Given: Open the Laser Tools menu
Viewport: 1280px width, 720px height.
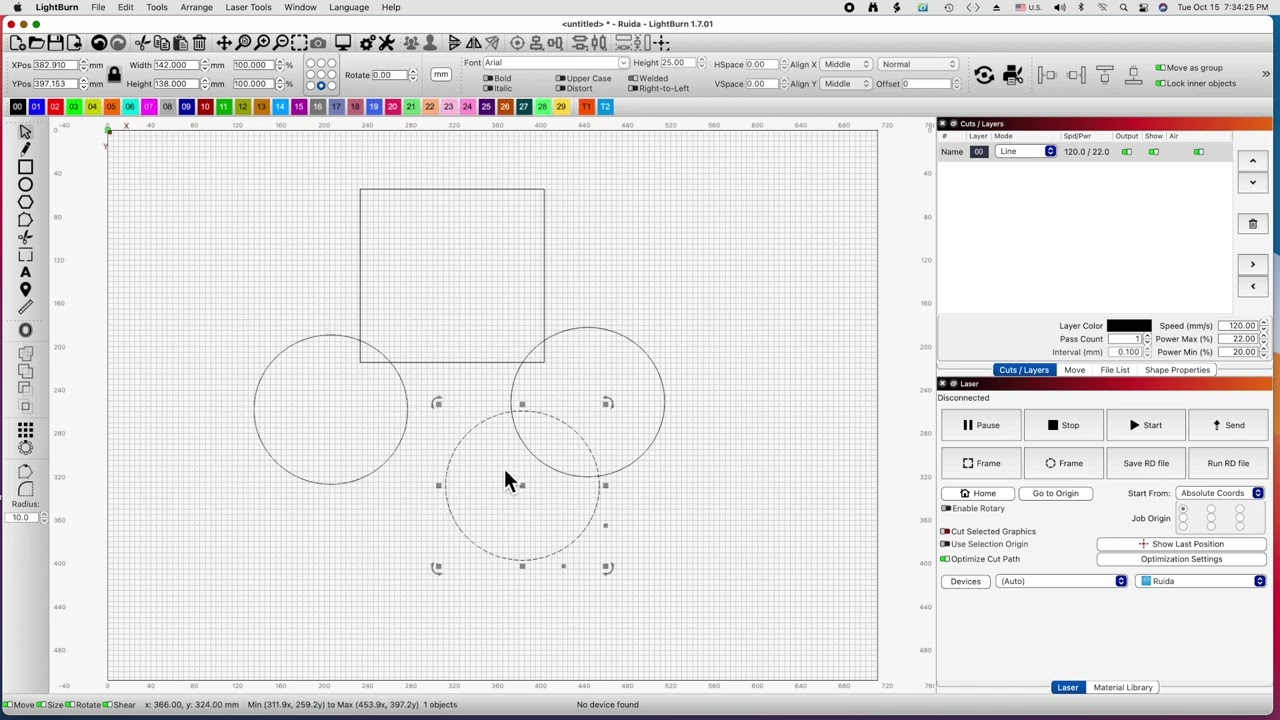Looking at the screenshot, I should click(x=248, y=7).
